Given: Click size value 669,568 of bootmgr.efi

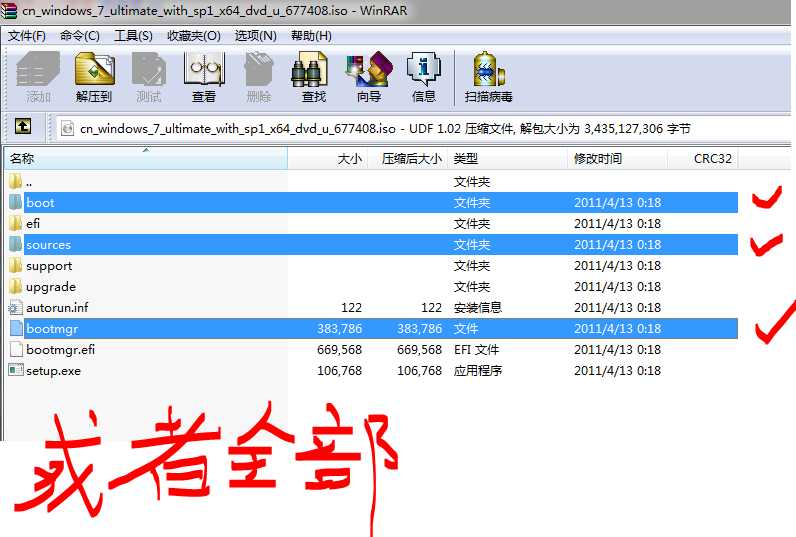Looking at the screenshot, I should [340, 350].
